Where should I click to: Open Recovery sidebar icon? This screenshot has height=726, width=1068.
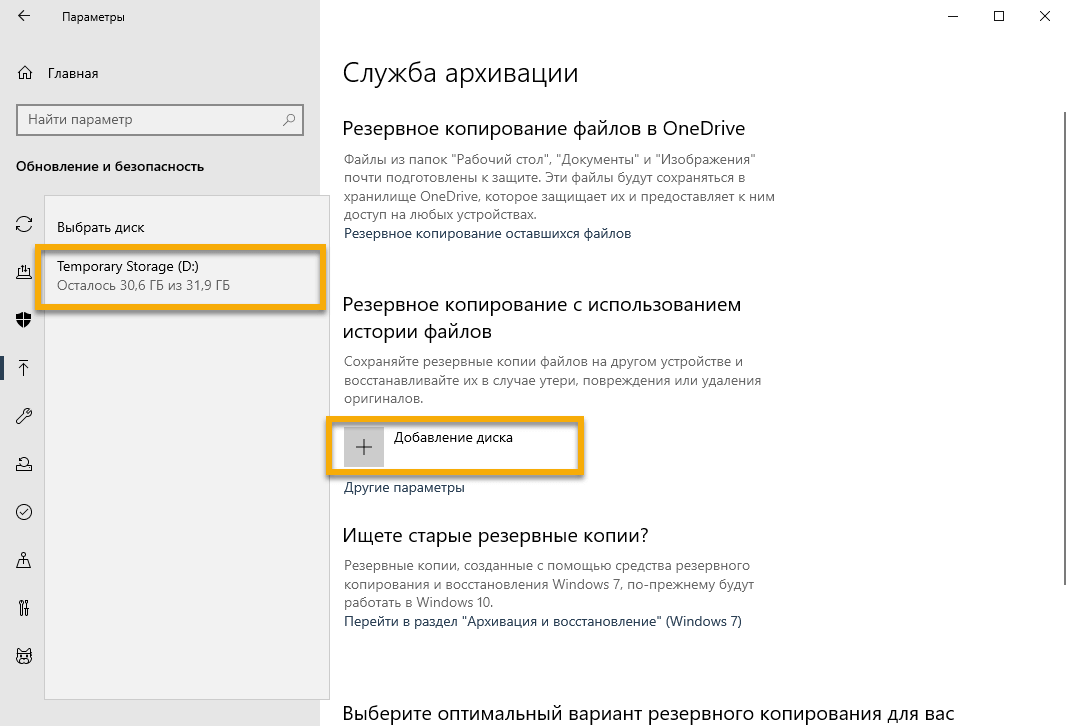(24, 464)
